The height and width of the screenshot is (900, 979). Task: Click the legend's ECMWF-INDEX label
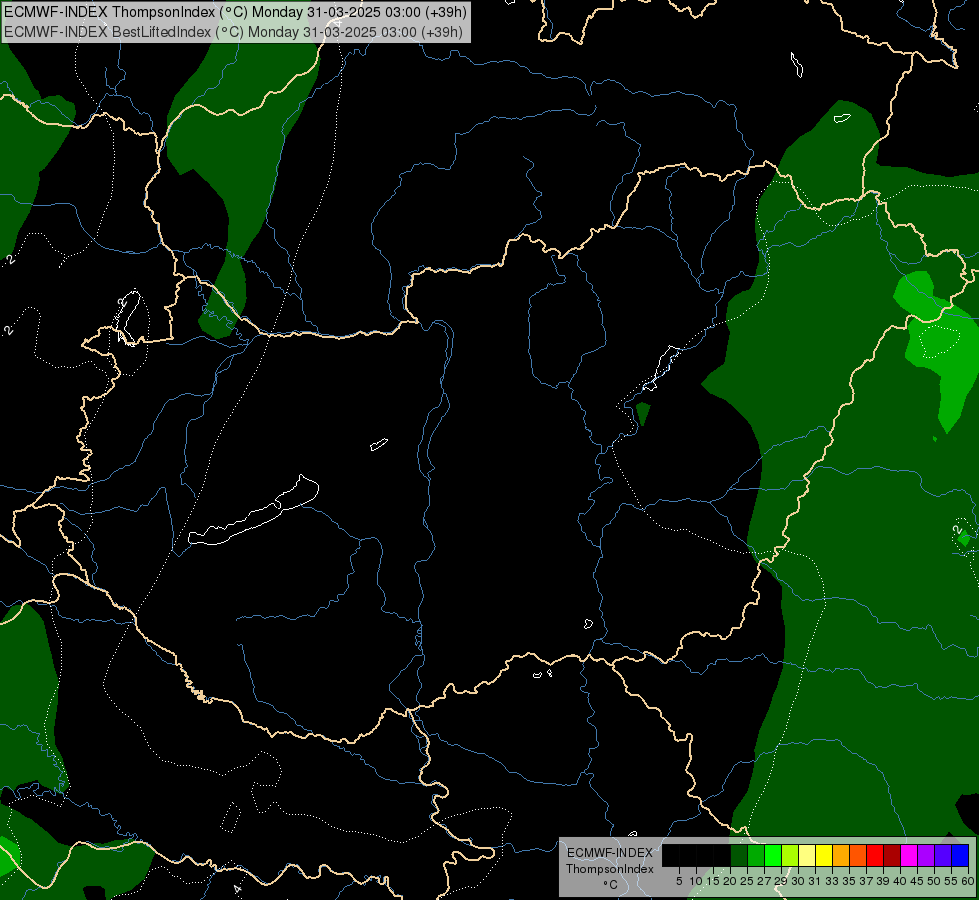[609, 853]
